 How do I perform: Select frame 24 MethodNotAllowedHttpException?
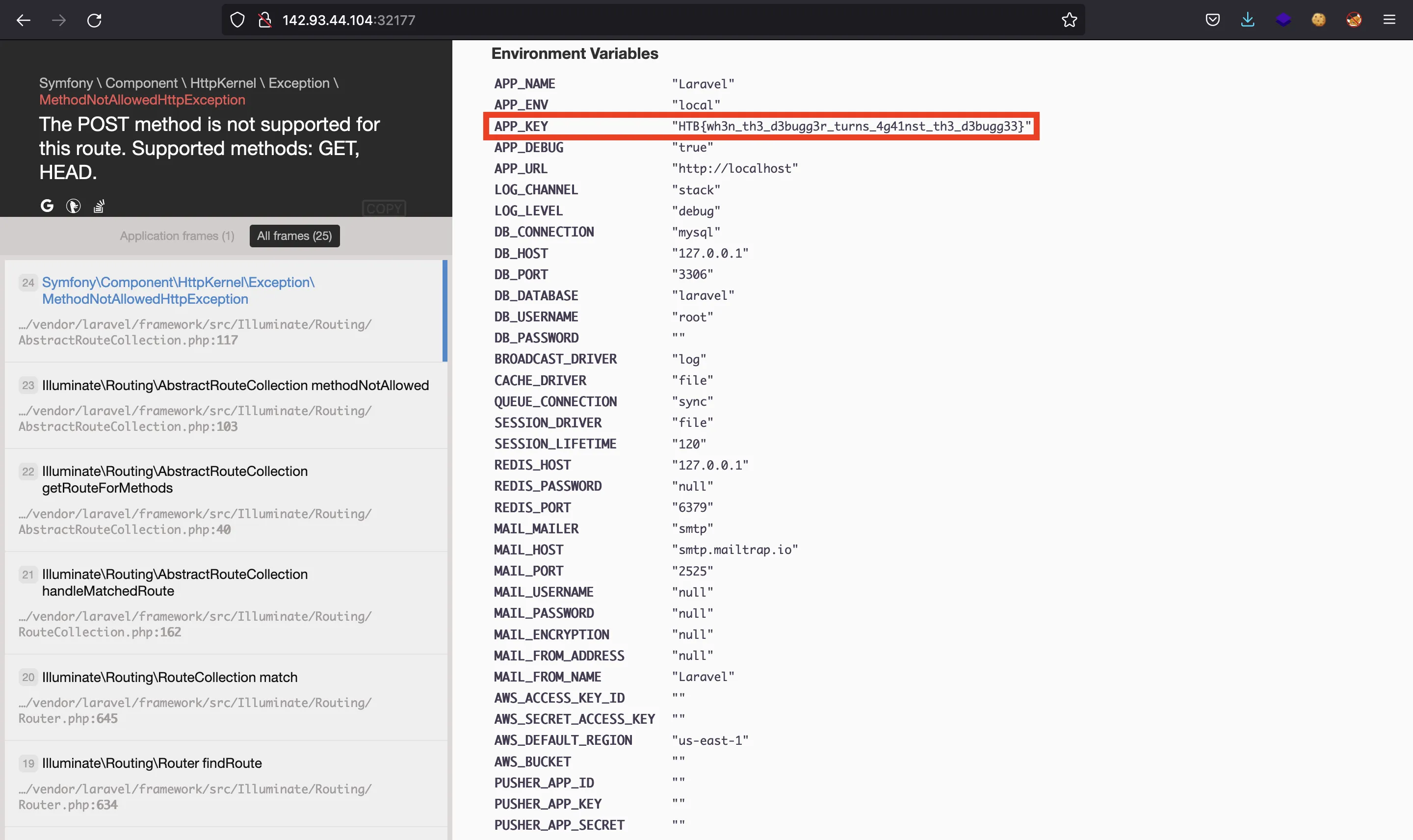click(x=226, y=311)
